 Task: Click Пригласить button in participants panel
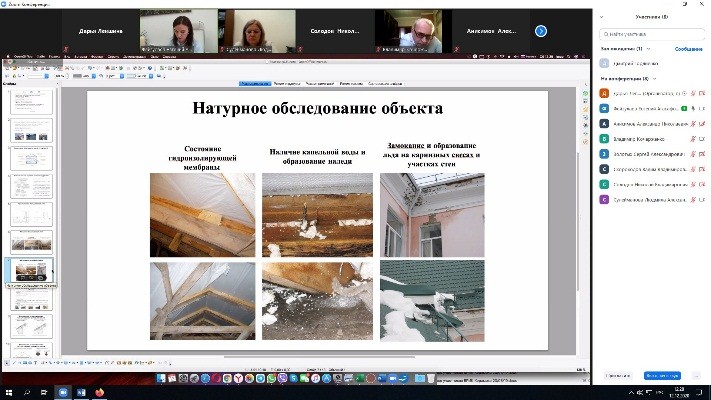point(618,376)
